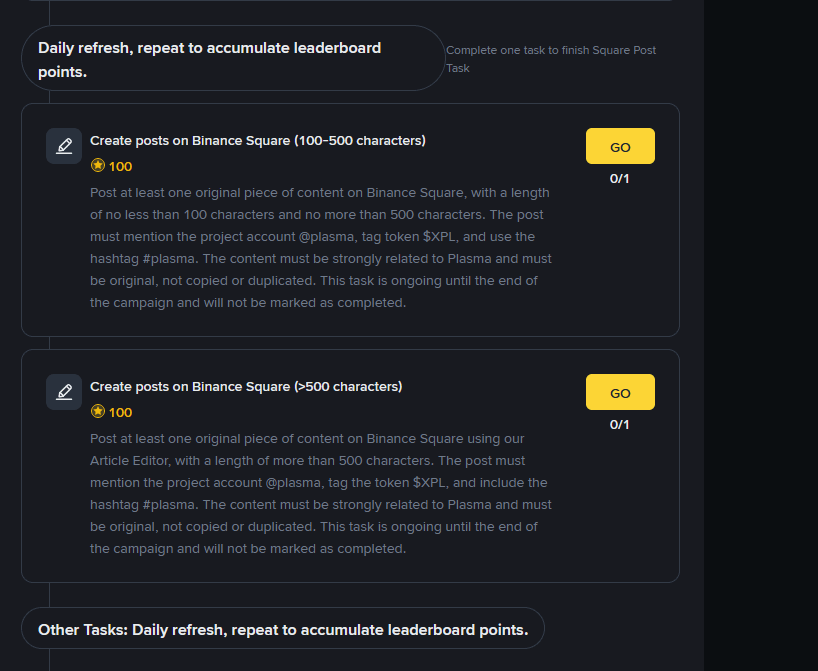
Task: Click the 0/1 progress counter under the second GO button
Action: tap(620, 425)
